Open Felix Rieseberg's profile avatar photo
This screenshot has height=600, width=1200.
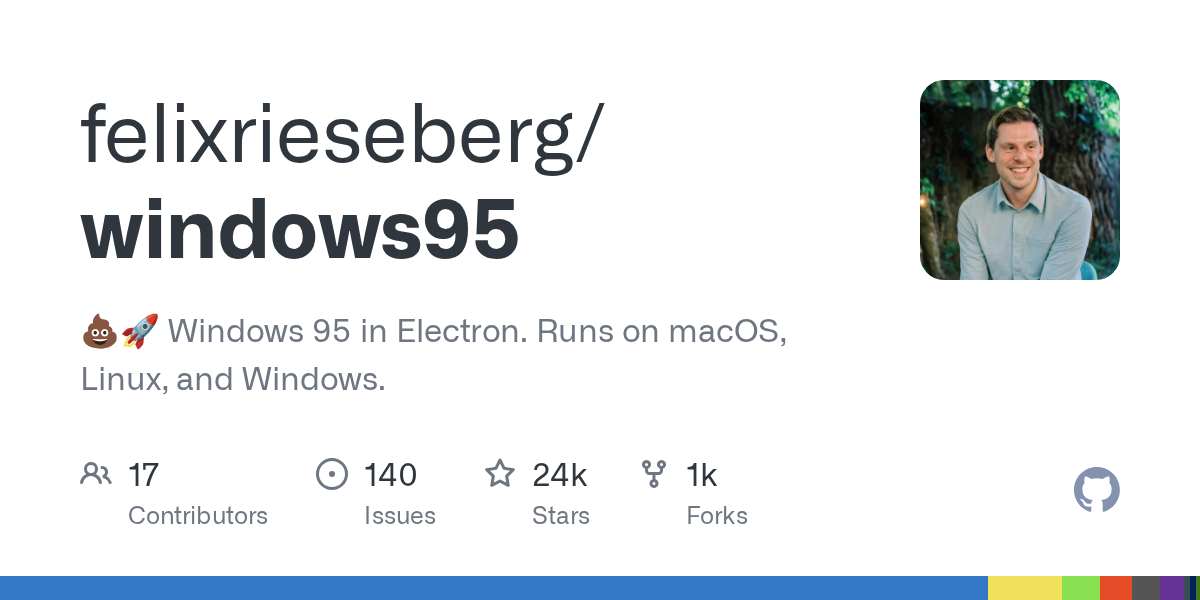(x=1020, y=180)
